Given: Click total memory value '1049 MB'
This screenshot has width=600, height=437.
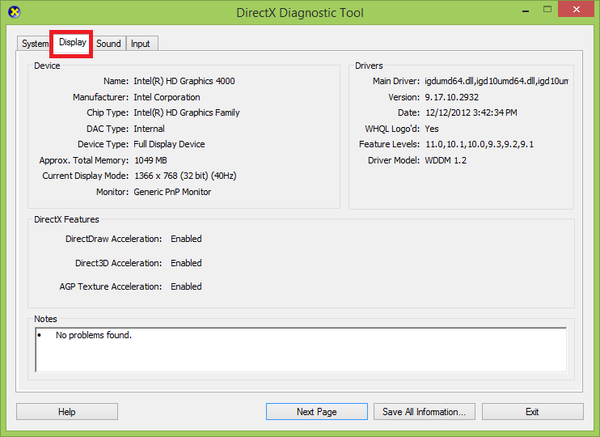Looking at the screenshot, I should coord(151,160).
